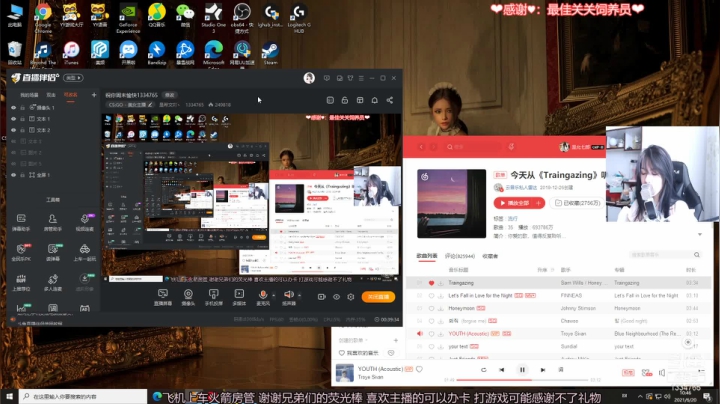Viewport: 720px width, 404px height.
Task: Open the 上车一起玩 tool in the toolbox
Action: click(85, 252)
